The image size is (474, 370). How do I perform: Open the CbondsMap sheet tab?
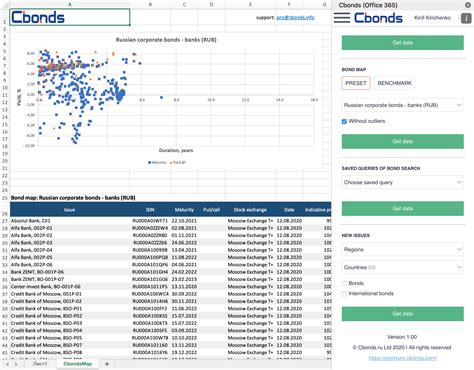pyautogui.click(x=78, y=364)
